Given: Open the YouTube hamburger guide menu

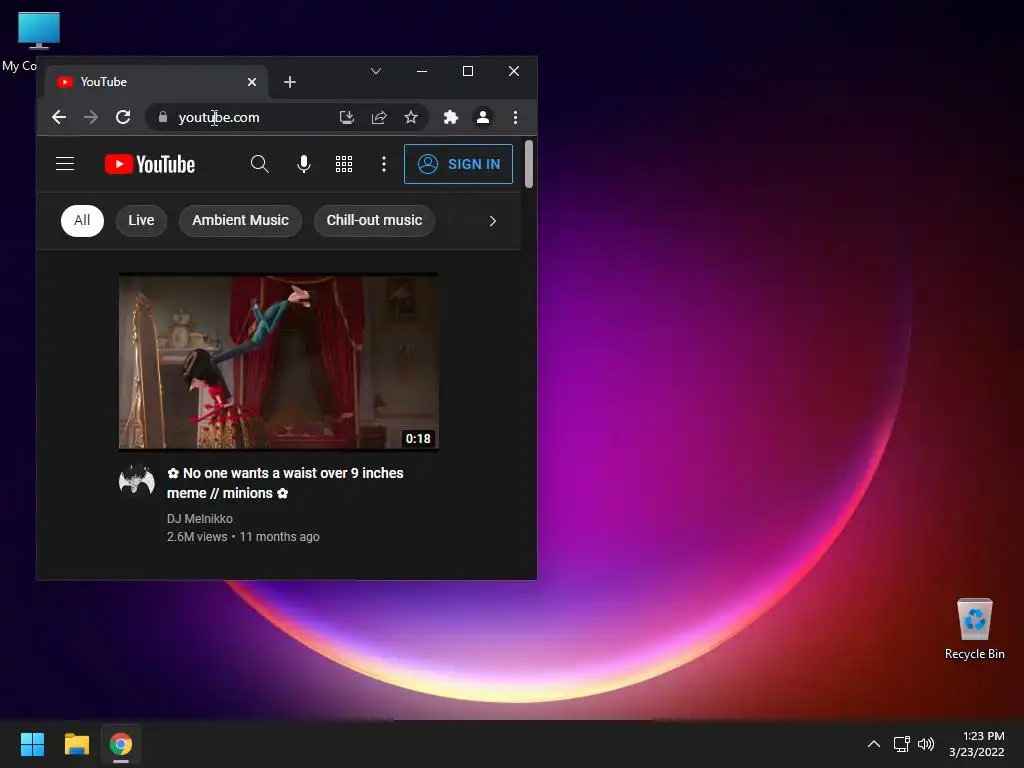Looking at the screenshot, I should pyautogui.click(x=65, y=164).
